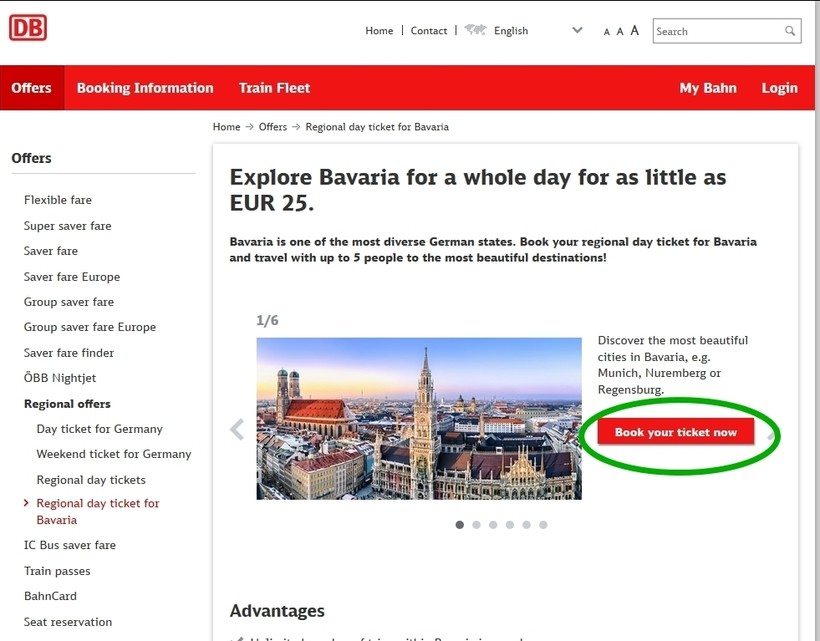
Task: Show previous slide with left arrow
Action: 237,429
